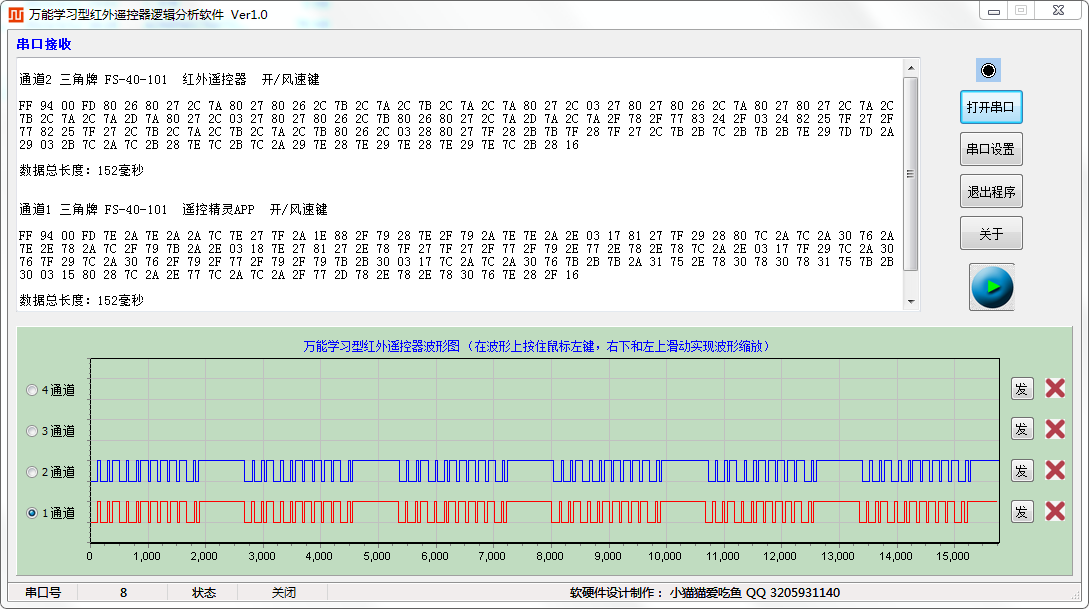The width and height of the screenshot is (1089, 609).
Task: Click the scroll-up arrow of receive box
Action: pos(911,67)
